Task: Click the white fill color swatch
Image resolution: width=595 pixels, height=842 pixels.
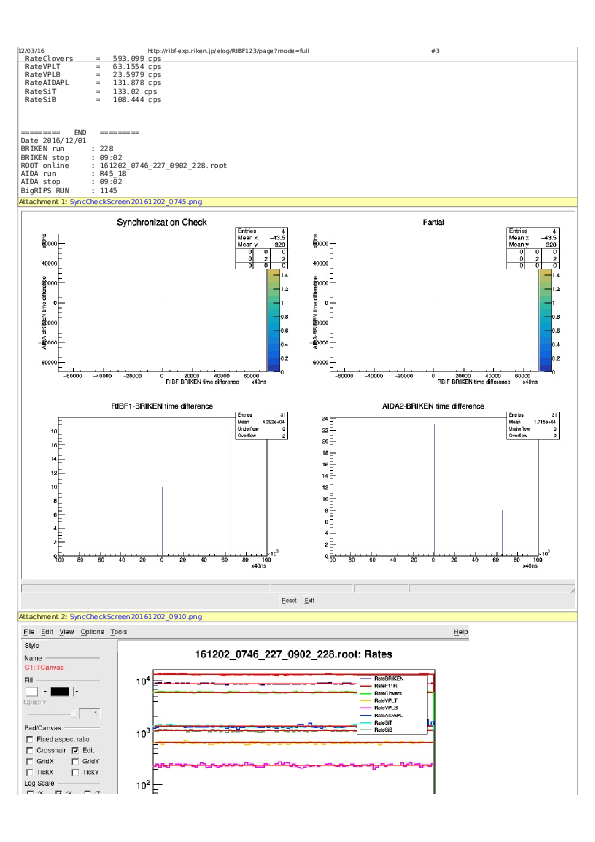Action: [x=32, y=692]
